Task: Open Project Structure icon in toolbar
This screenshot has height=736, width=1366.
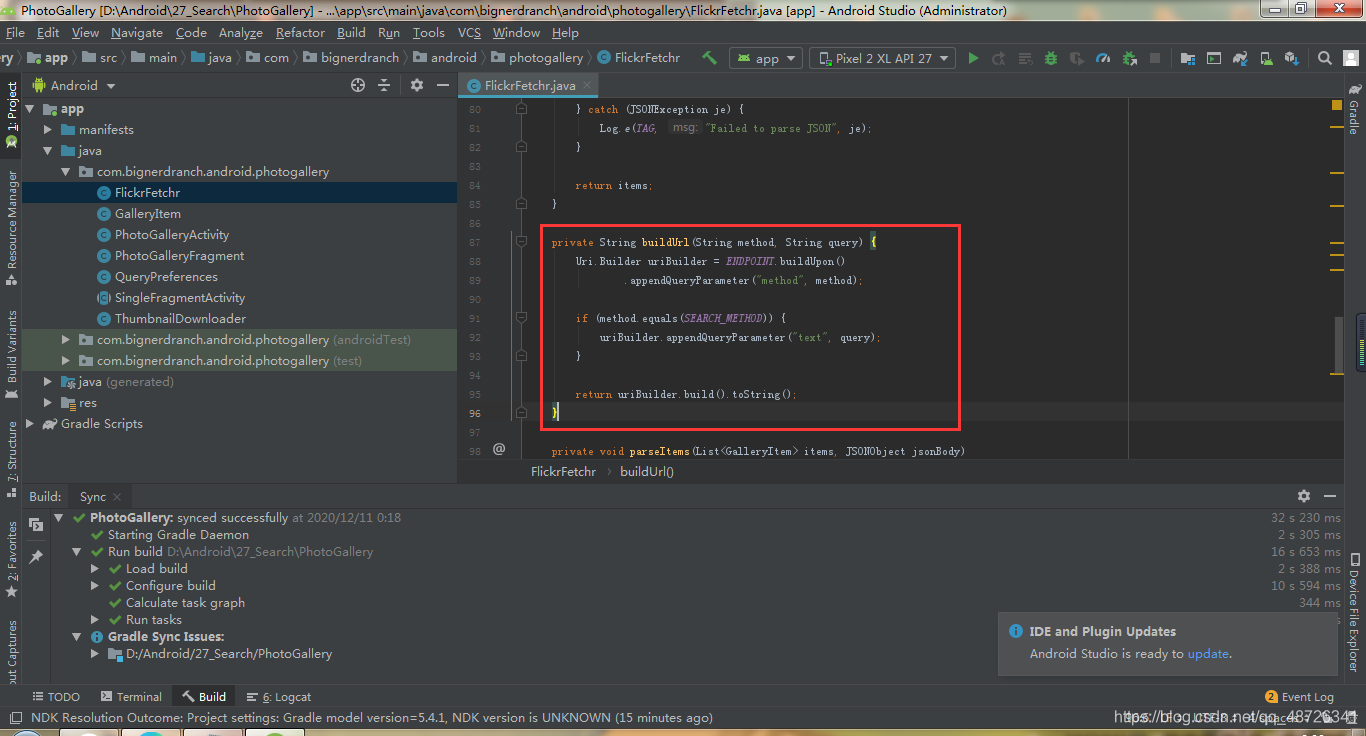Action: (1188, 58)
